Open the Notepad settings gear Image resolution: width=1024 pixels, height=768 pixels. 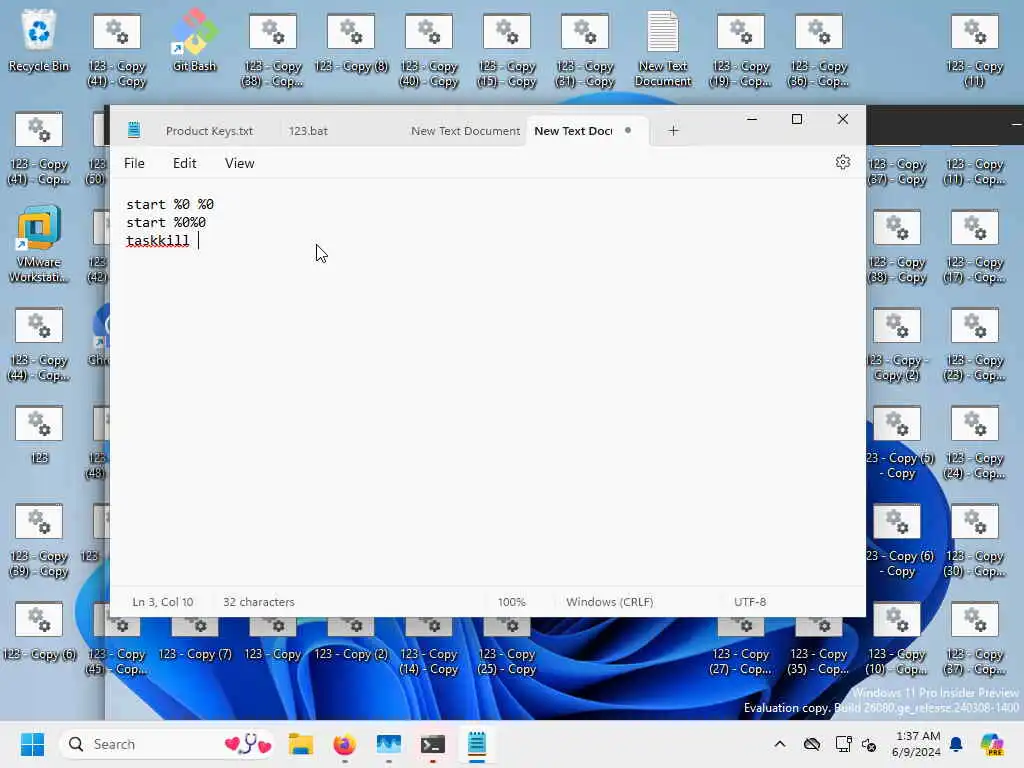pyautogui.click(x=842, y=162)
